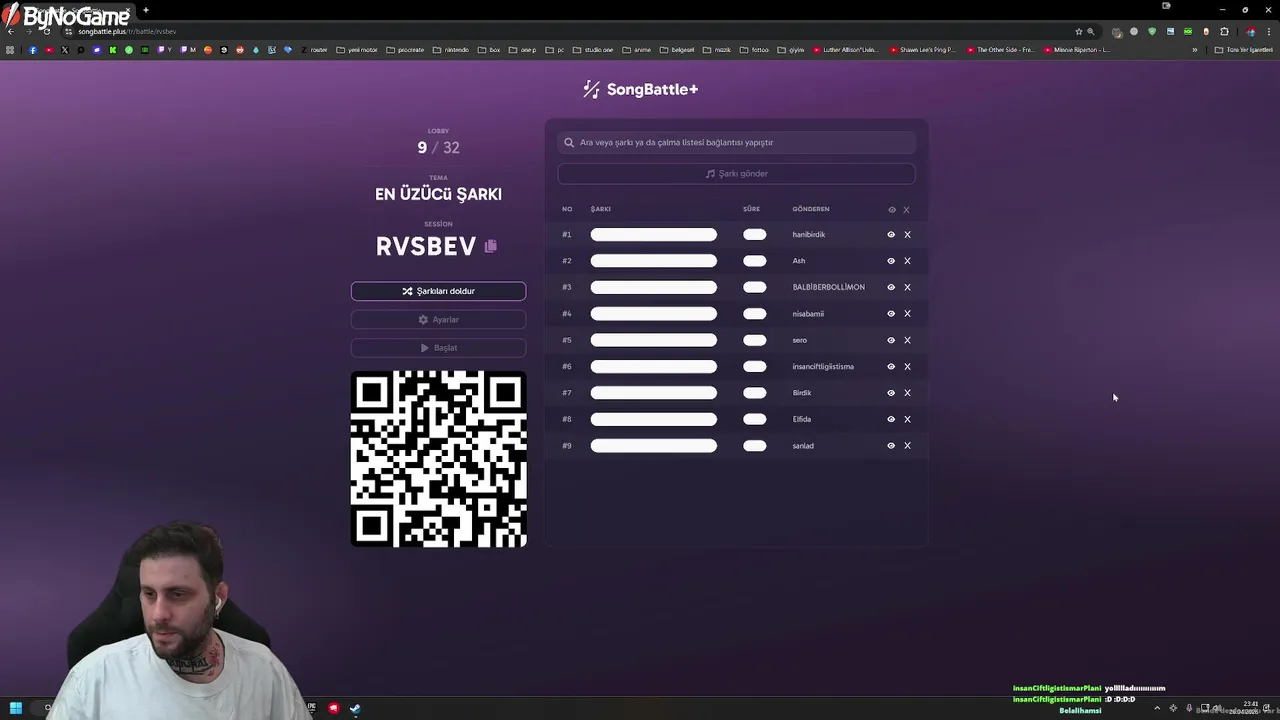1280x720 pixels.
Task: Click the Başlat start button
Action: 438,348
